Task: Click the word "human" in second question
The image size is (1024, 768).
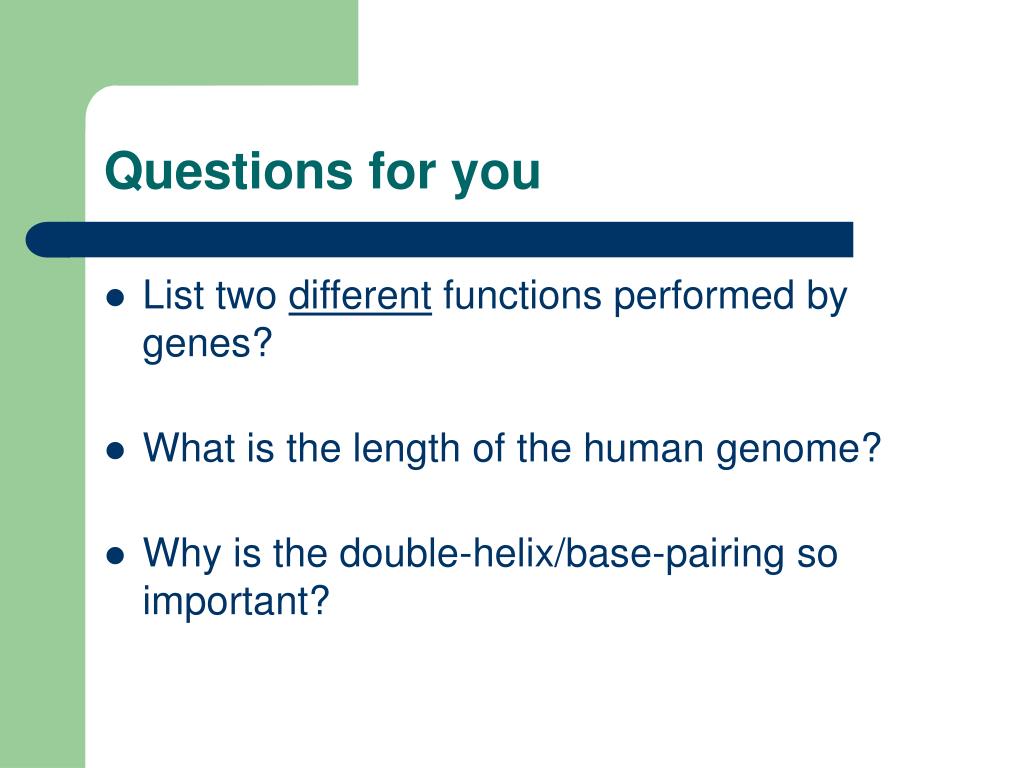Action: coord(643,448)
